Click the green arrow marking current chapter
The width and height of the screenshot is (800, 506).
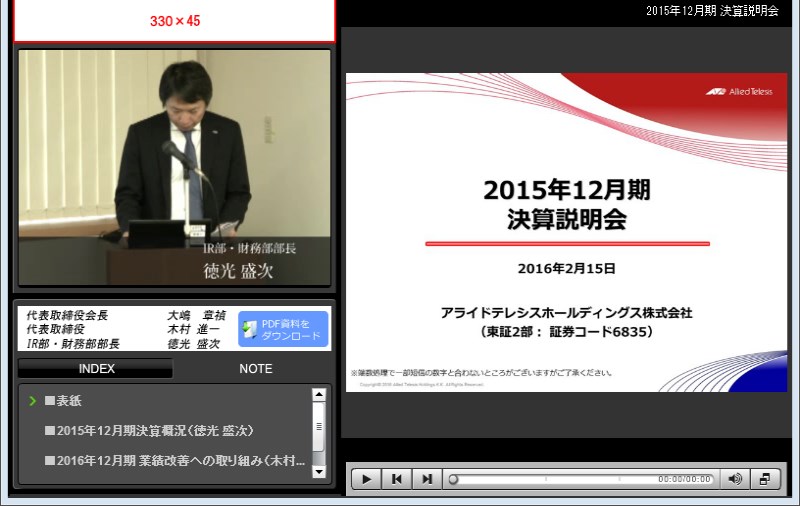pos(33,401)
